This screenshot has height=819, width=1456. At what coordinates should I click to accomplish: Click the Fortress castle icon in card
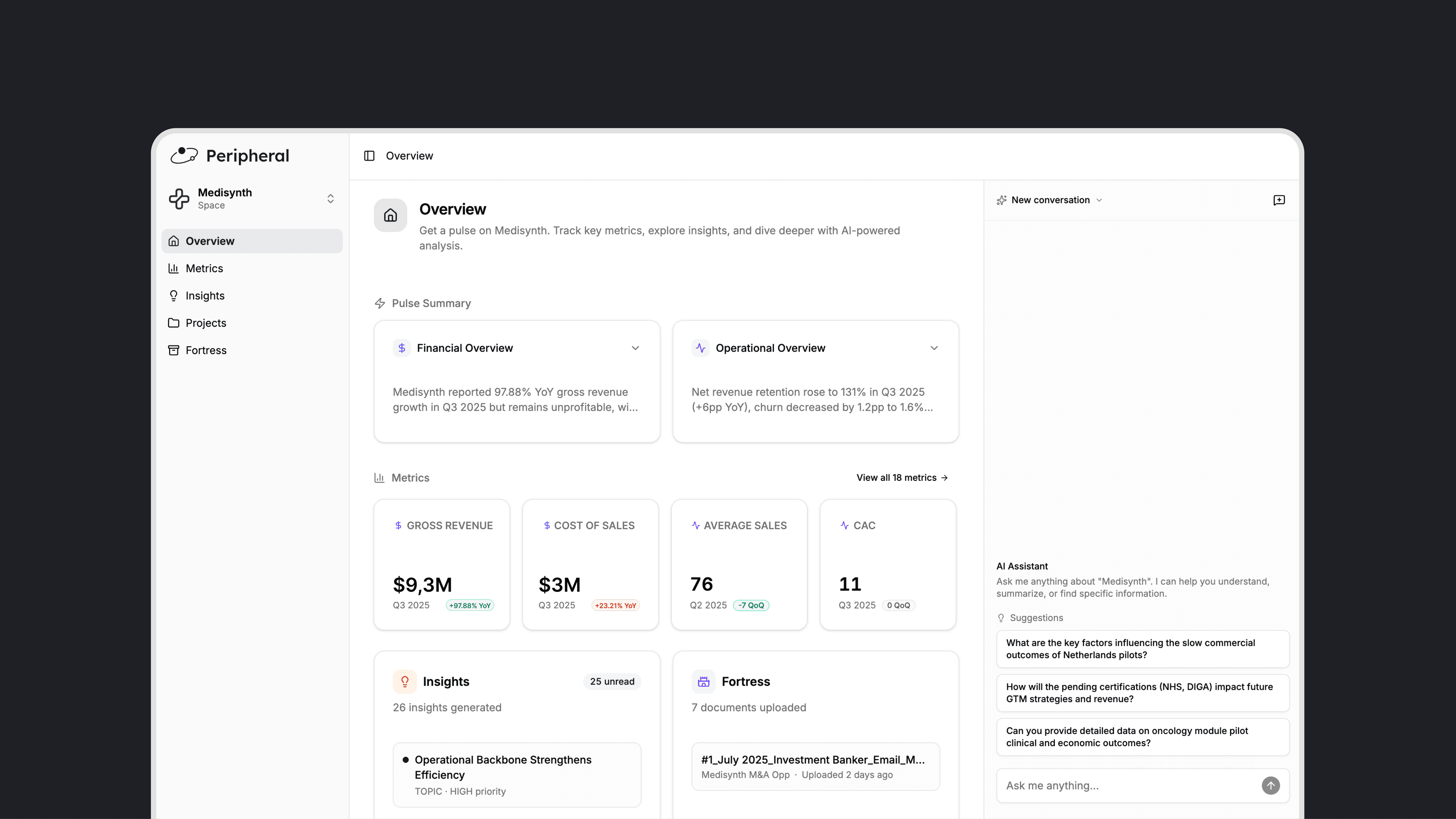point(704,682)
